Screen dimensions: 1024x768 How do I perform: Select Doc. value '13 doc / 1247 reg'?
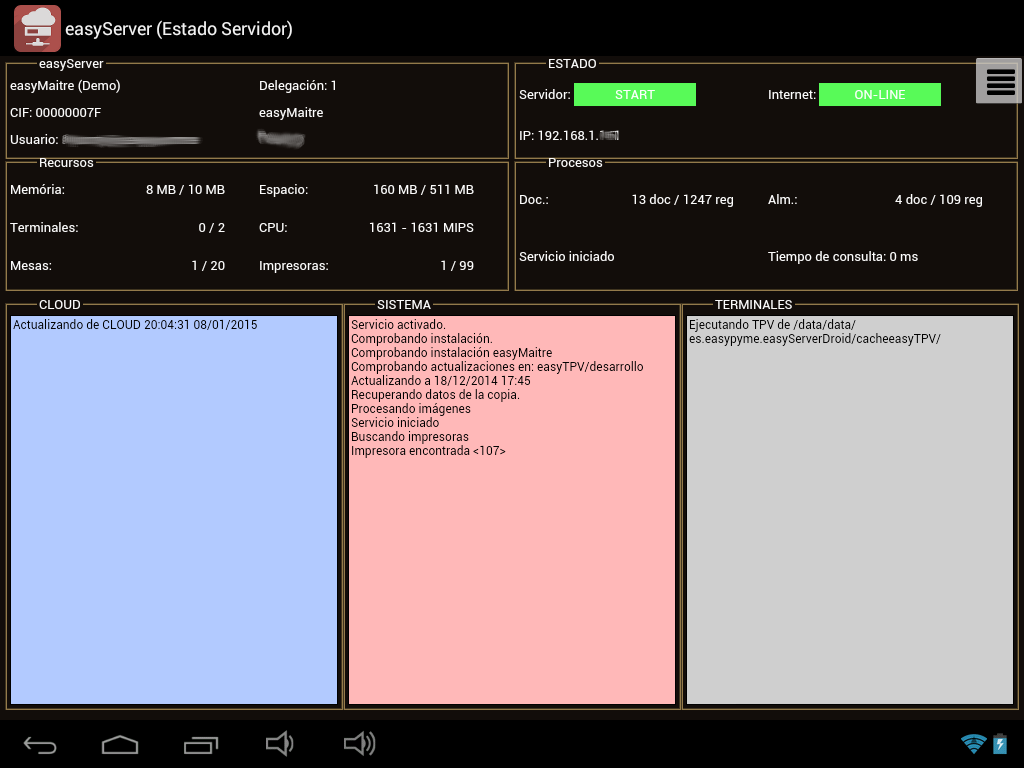(682, 200)
